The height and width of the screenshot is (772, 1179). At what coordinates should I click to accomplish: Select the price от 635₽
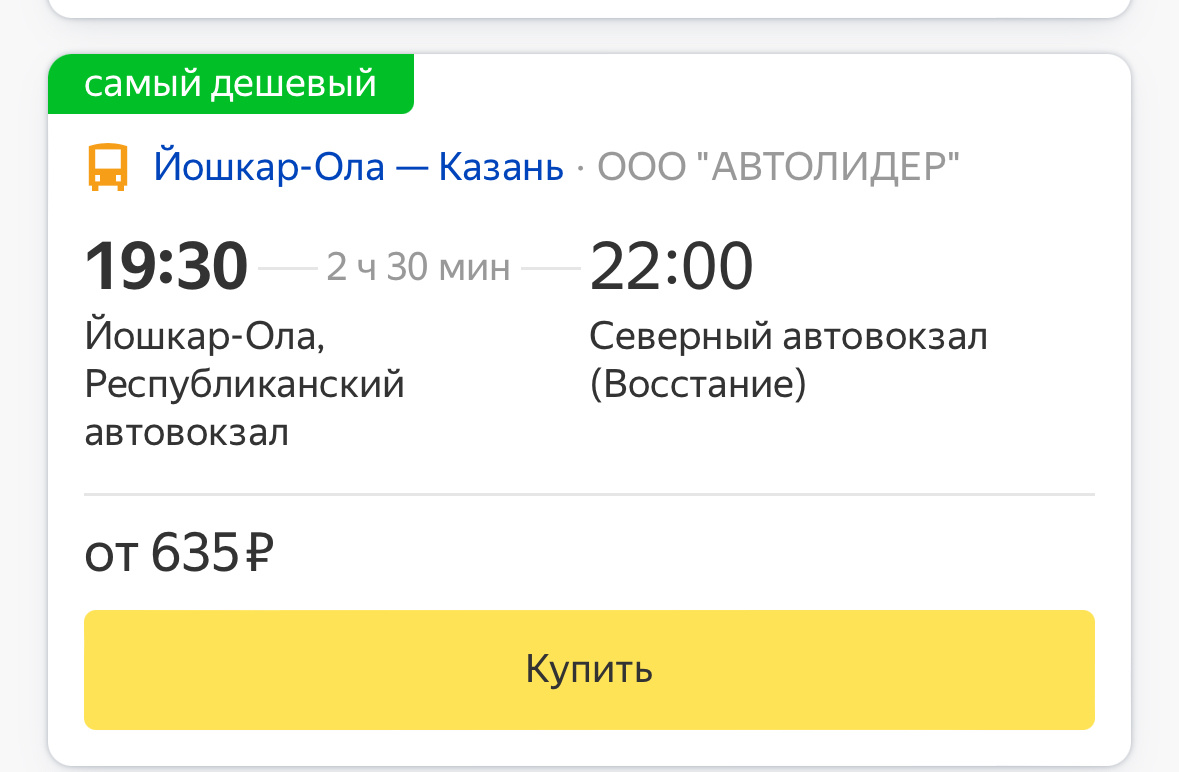pos(180,549)
